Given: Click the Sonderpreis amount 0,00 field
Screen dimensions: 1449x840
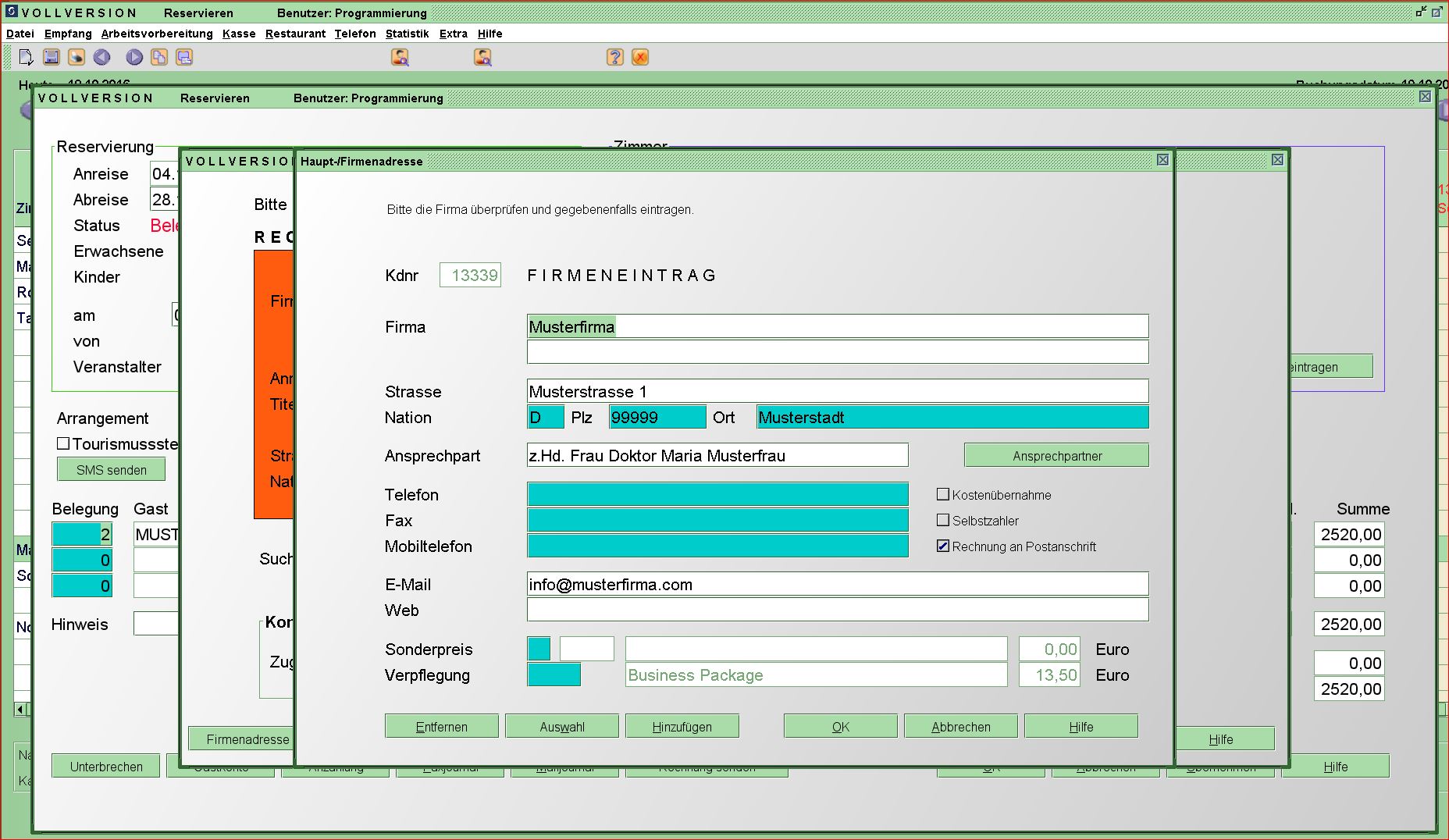Looking at the screenshot, I should click(1050, 649).
